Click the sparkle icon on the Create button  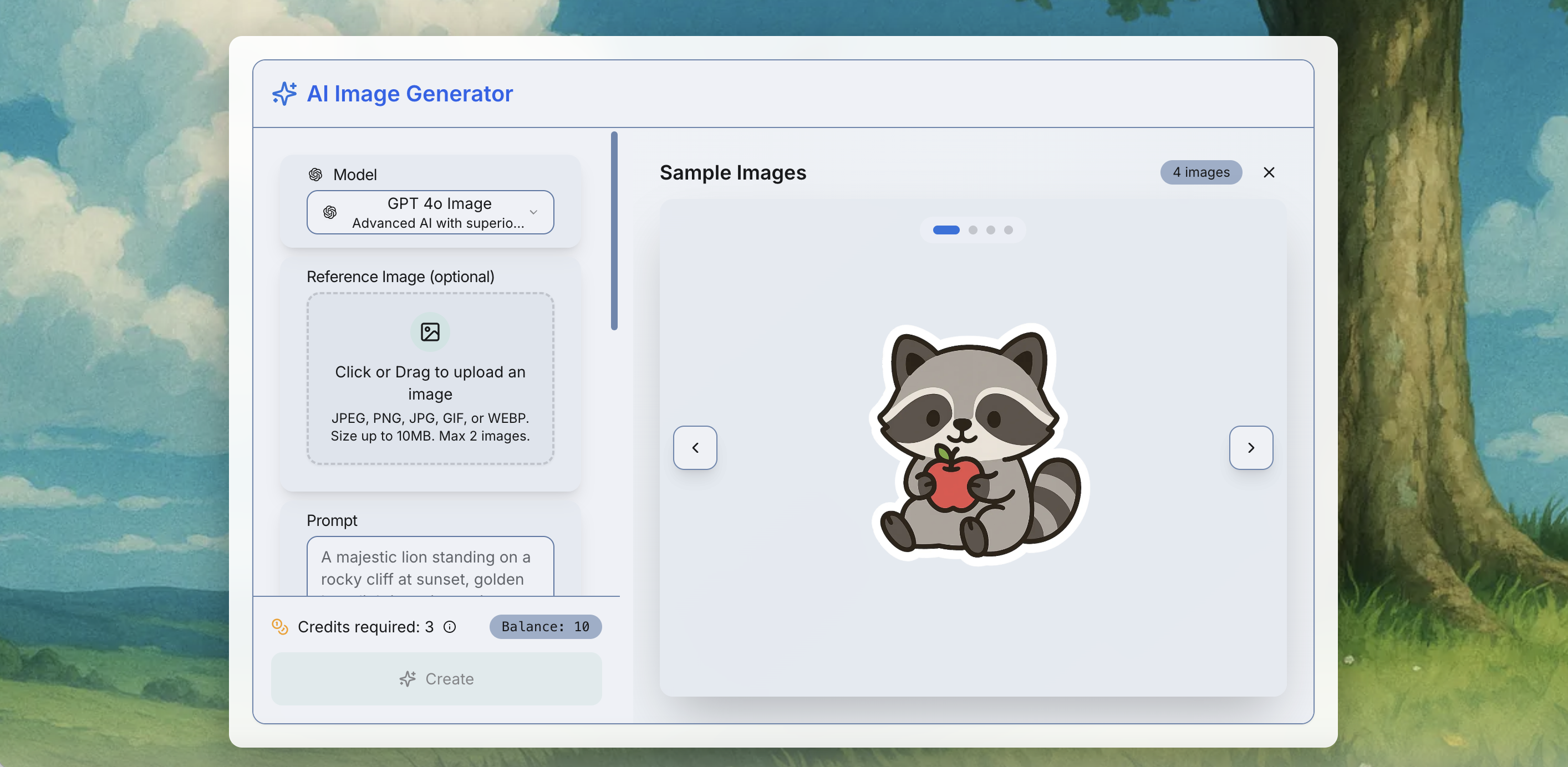(x=407, y=679)
